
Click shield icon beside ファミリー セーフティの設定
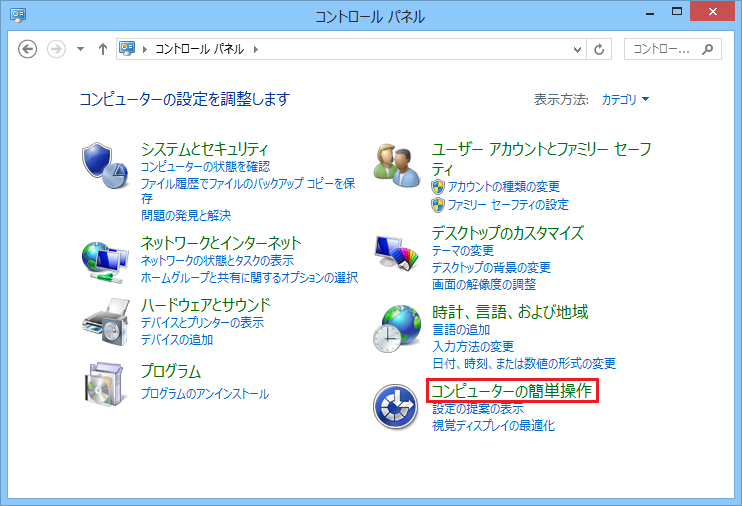[x=438, y=205]
